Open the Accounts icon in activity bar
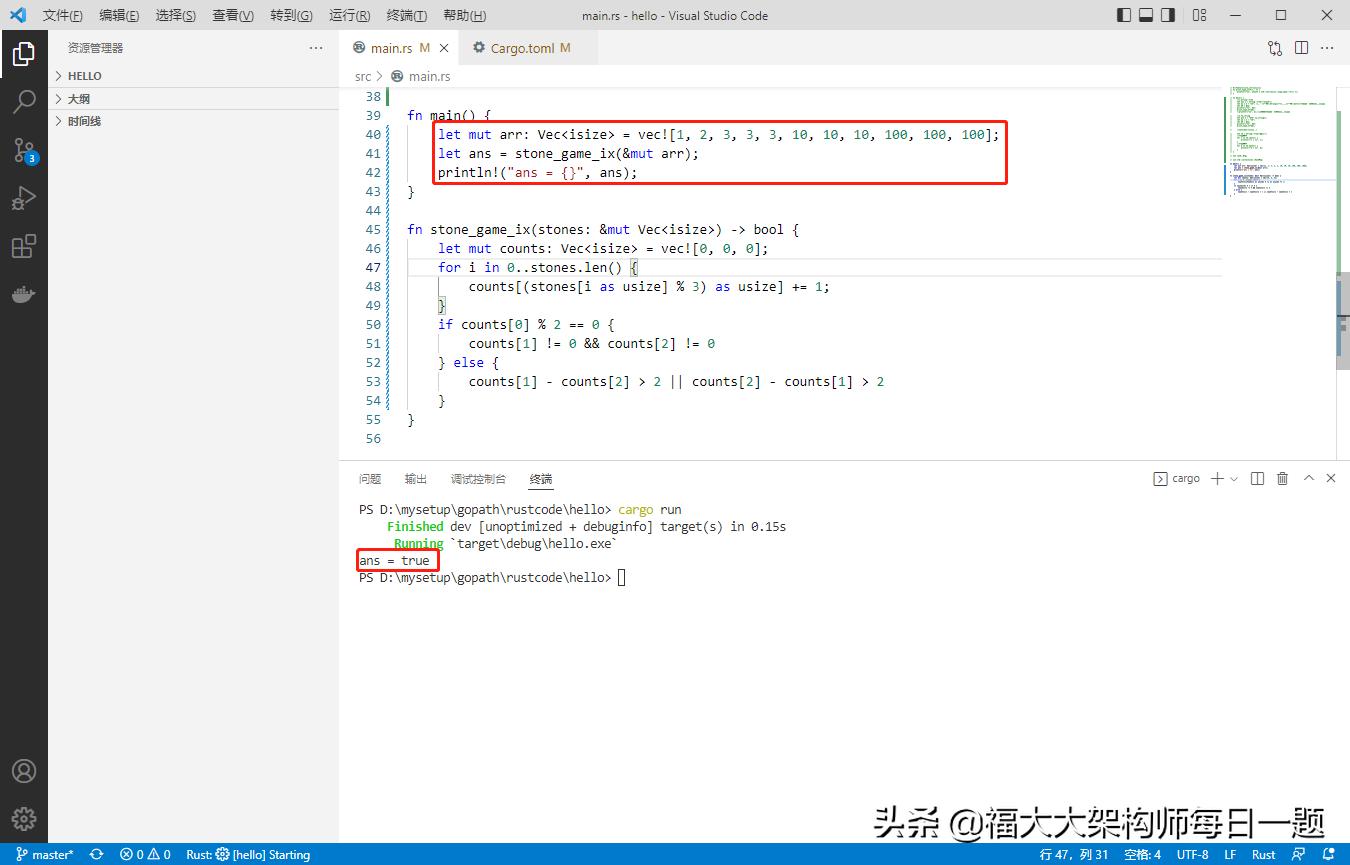The width and height of the screenshot is (1350, 865). pyautogui.click(x=25, y=769)
